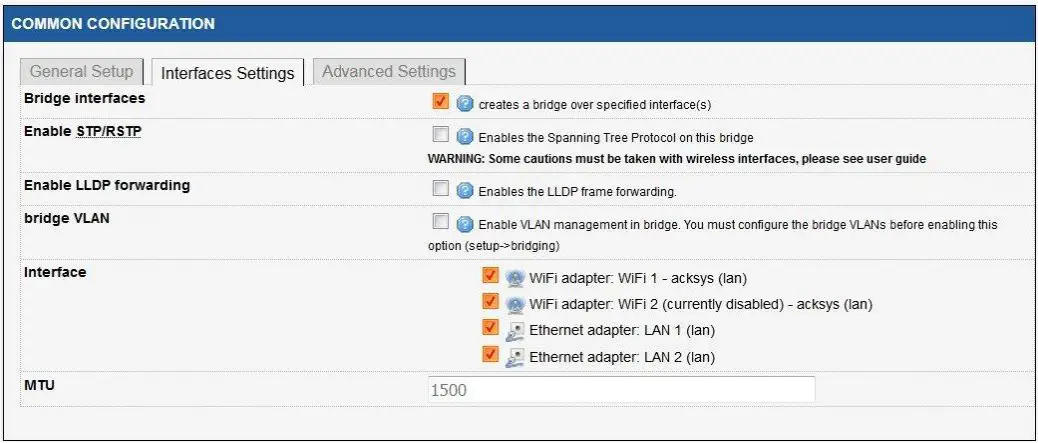Uncheck WiFi 1 acksys interface checkbox
Screen dimensions: 1038x443
pyautogui.click(x=490, y=276)
